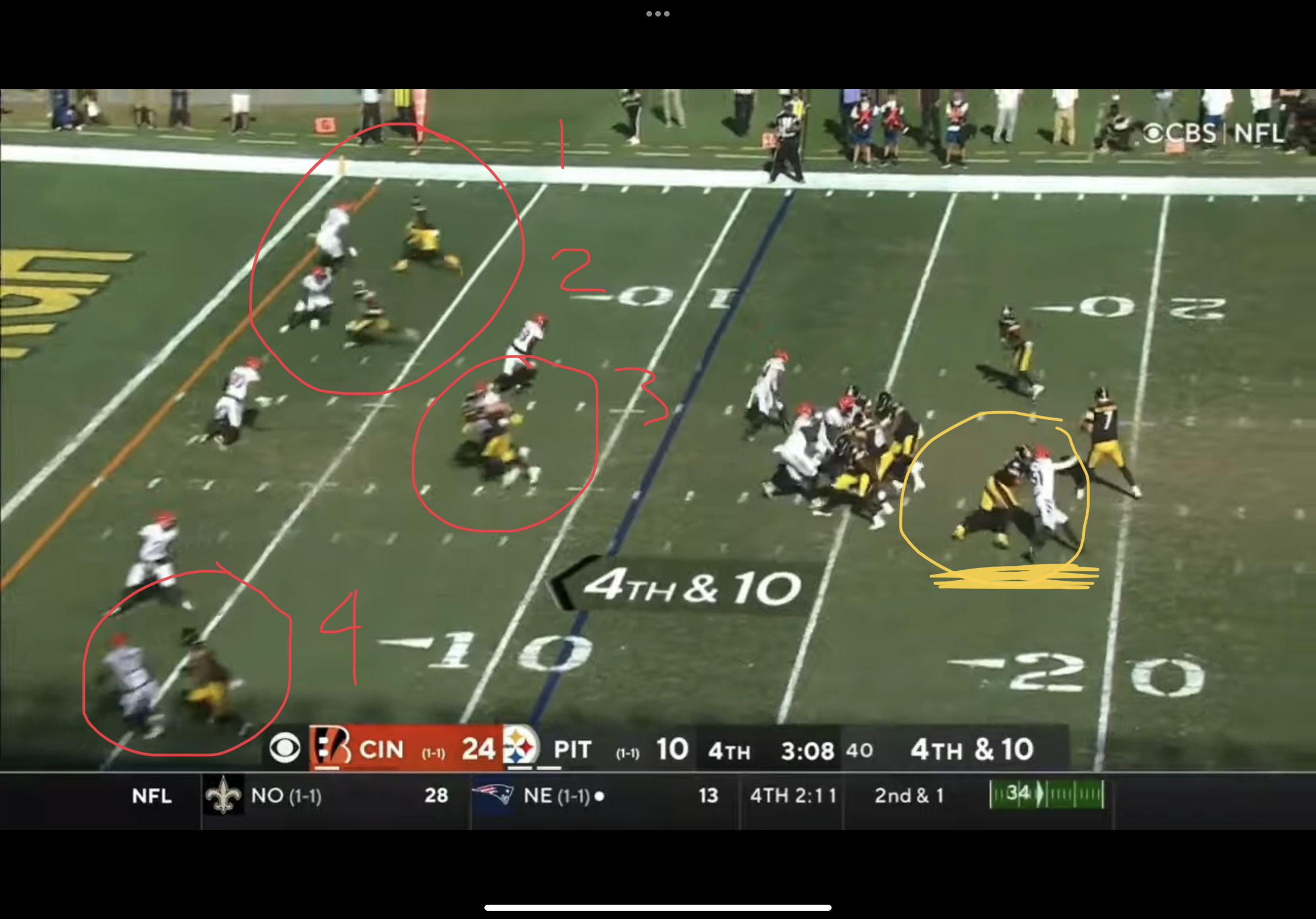Screen dimensions: 1316x919
Task: Click the play clock showing 40
Action: pyautogui.click(x=859, y=750)
